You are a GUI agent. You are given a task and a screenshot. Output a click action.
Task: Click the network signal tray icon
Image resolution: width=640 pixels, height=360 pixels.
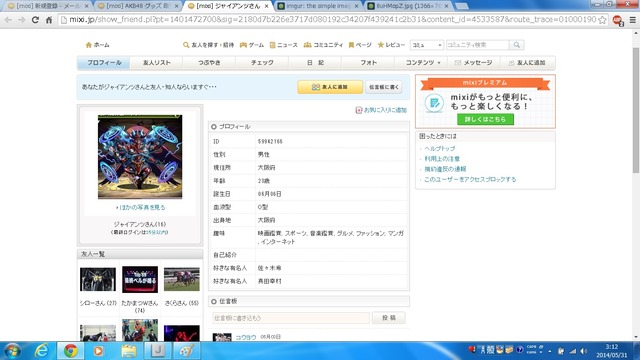coord(573,351)
